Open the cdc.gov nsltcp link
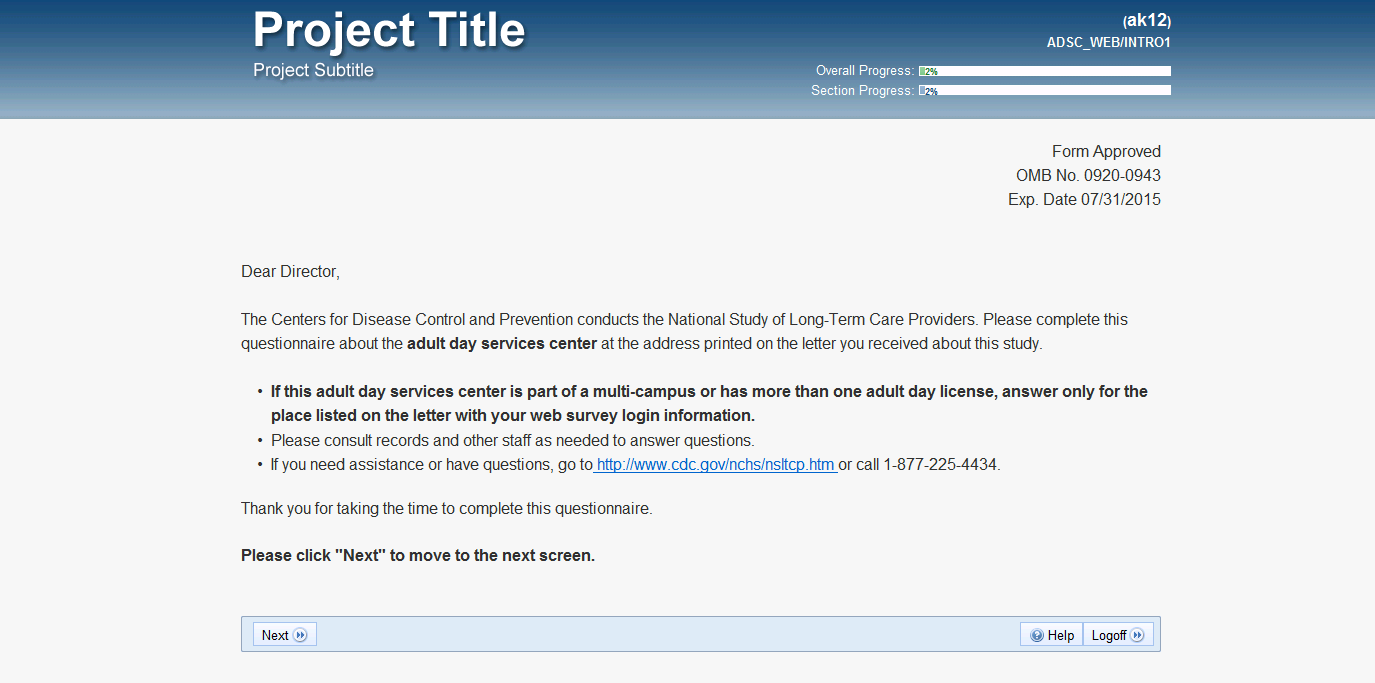Image resolution: width=1375 pixels, height=683 pixels. point(715,465)
